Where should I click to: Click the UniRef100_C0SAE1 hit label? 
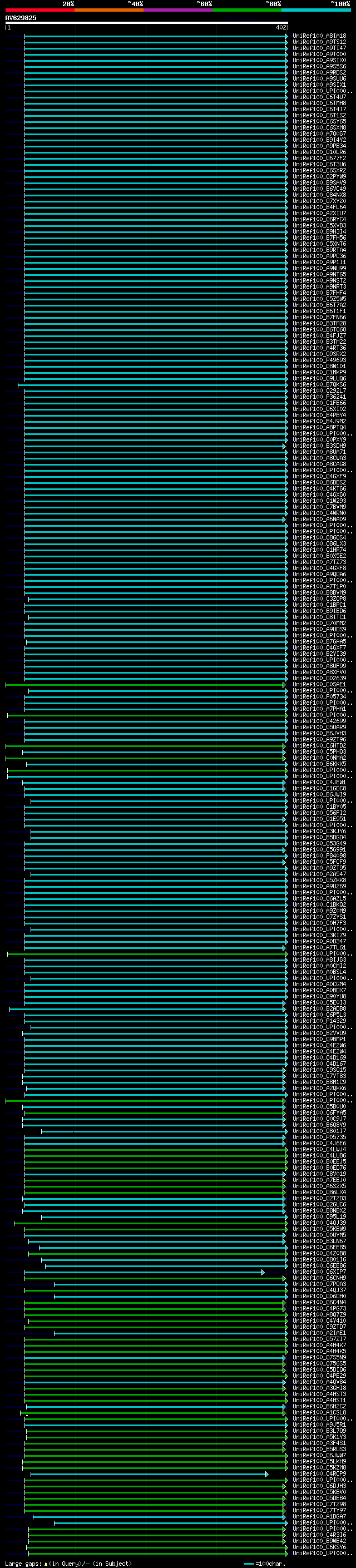[319, 685]
